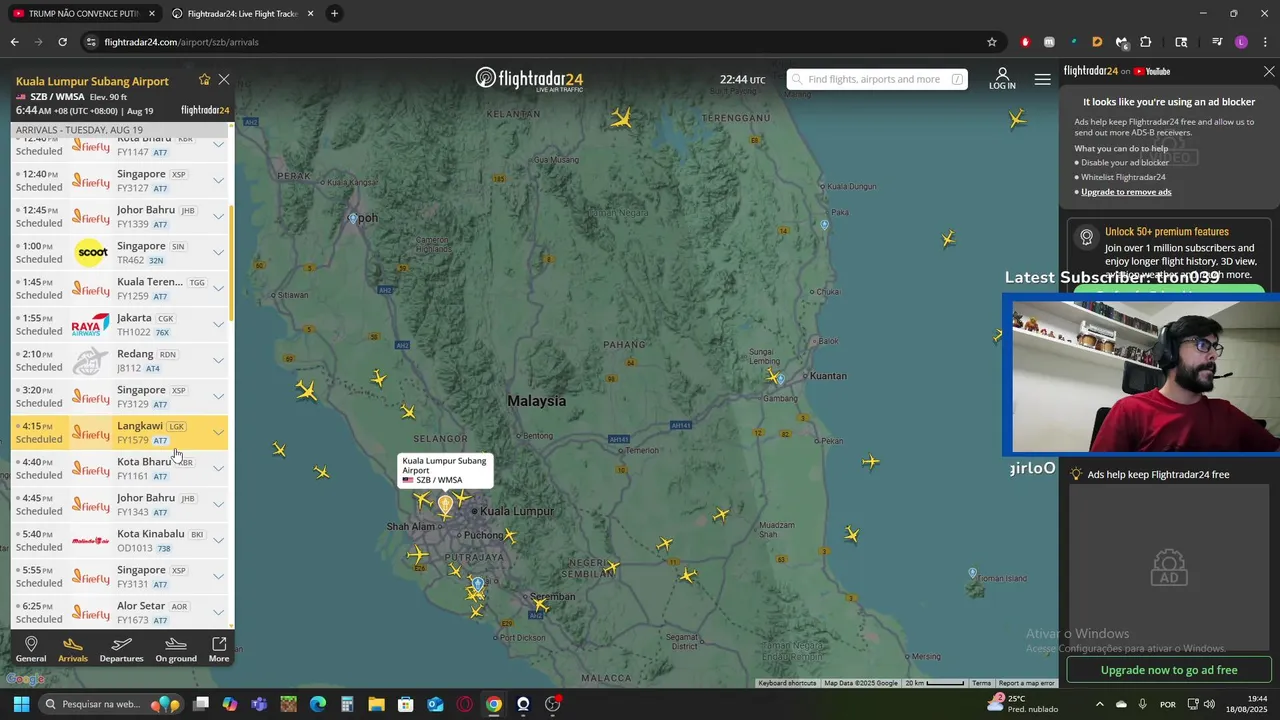Viewport: 1280px width, 720px height.
Task: Open the Chrome profile avatar
Action: click(x=1241, y=42)
